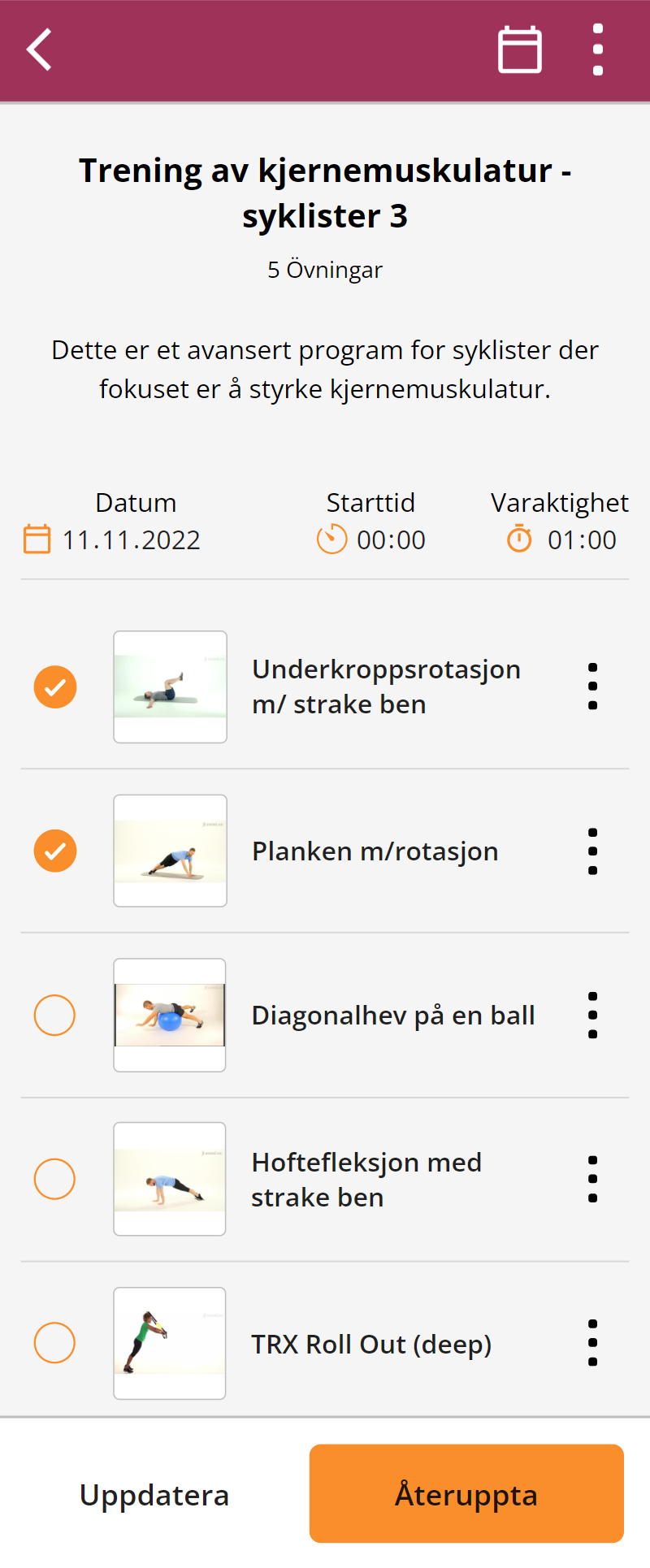Click the Varaktighet stopwatch icon
The height and width of the screenshot is (1568, 650).
(x=519, y=539)
